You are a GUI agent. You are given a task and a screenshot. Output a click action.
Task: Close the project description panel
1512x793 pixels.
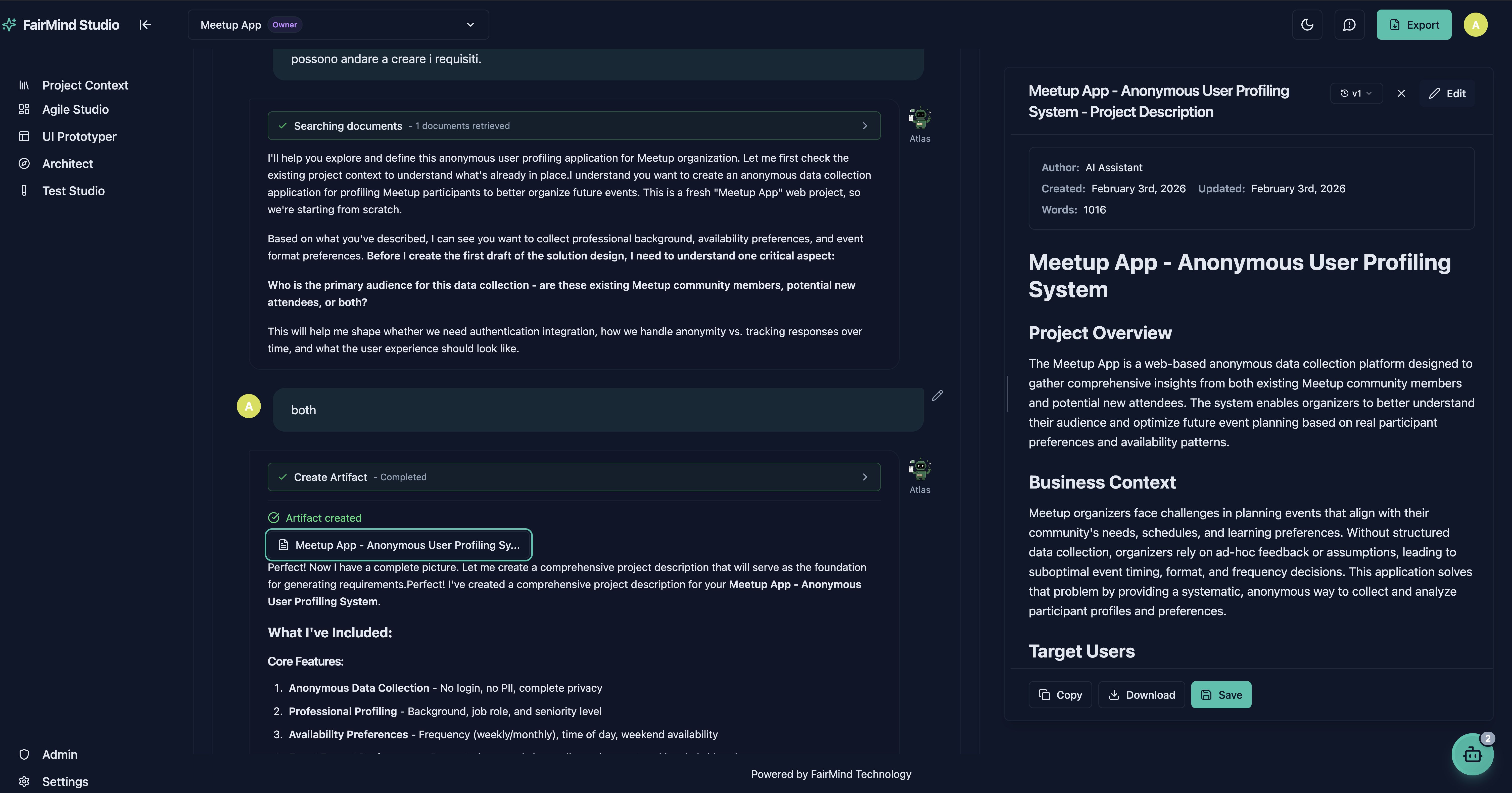[1402, 93]
